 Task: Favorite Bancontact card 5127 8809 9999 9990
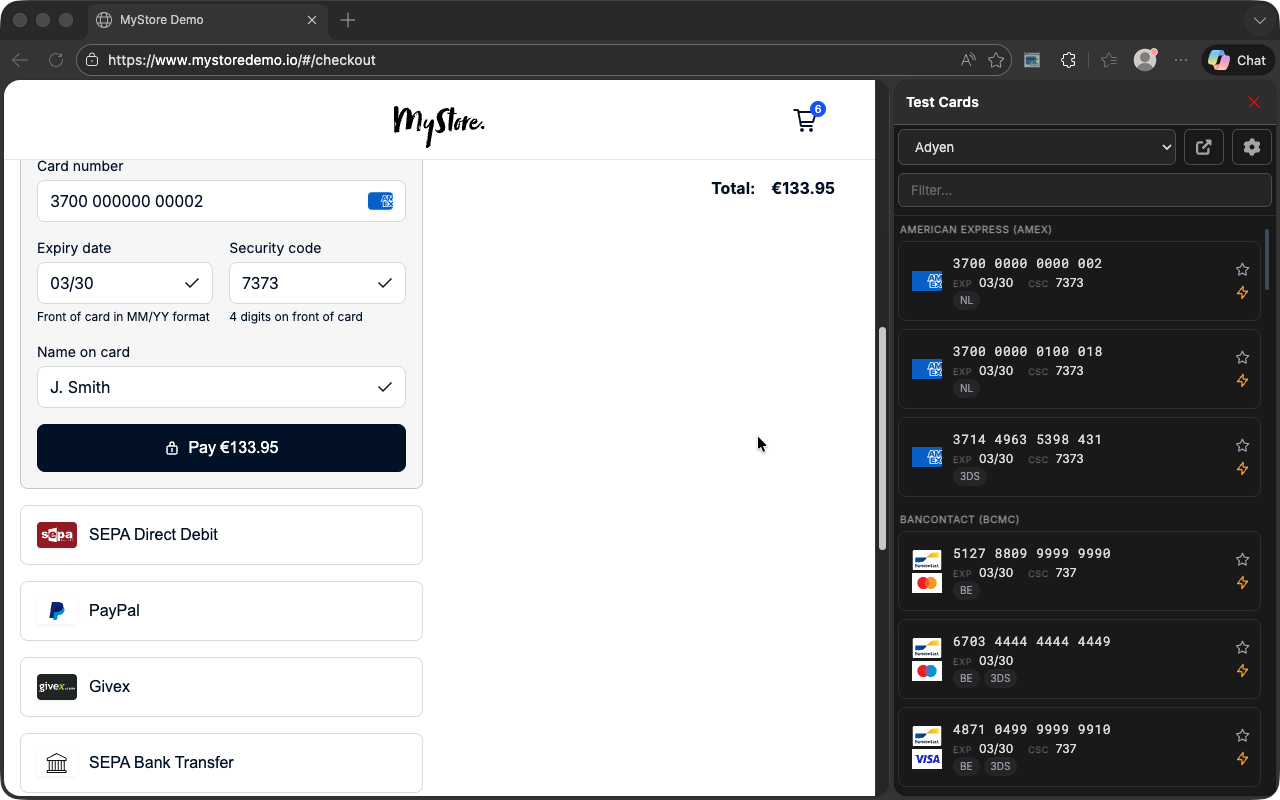pyautogui.click(x=1242, y=559)
